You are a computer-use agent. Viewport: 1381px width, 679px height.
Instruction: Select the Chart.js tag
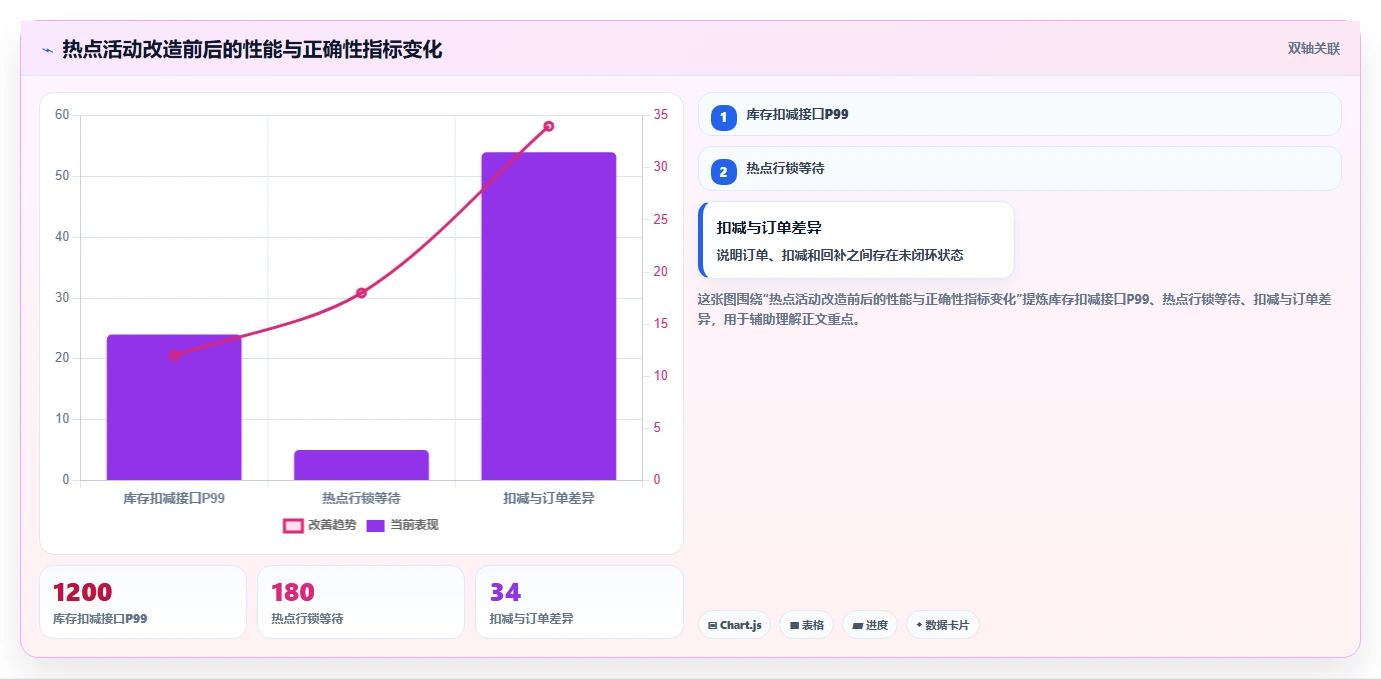[734, 625]
